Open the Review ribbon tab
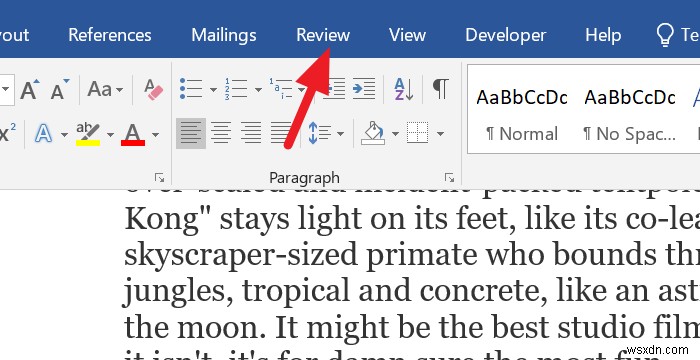Screen dimensions: 700x360 coord(323,35)
